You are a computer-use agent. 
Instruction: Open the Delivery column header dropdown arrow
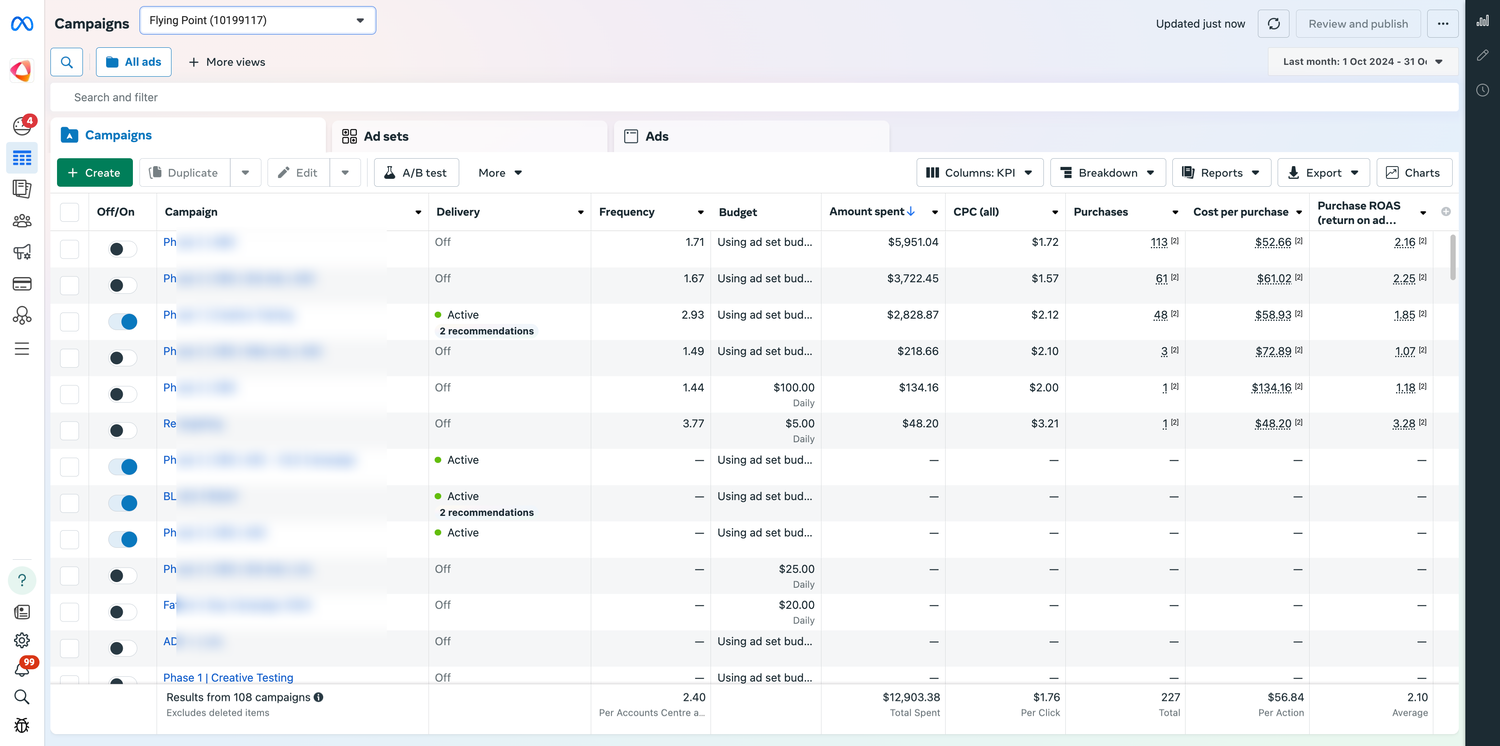click(581, 212)
